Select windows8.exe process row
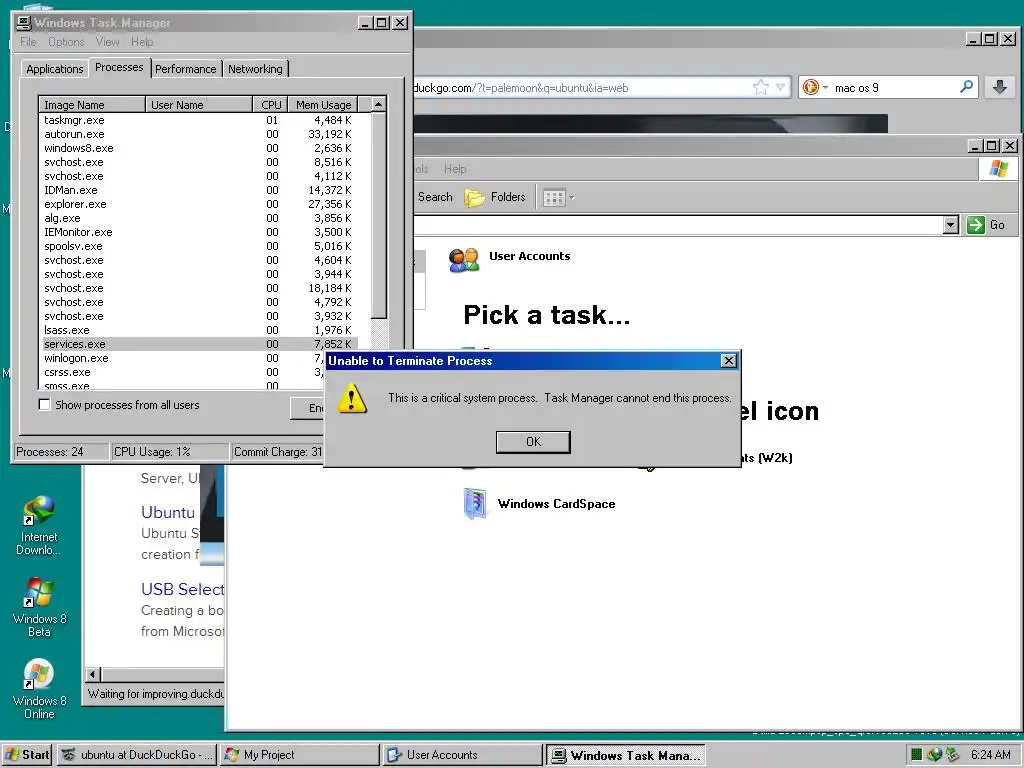This screenshot has height=768, width=1024. pyautogui.click(x=199, y=148)
